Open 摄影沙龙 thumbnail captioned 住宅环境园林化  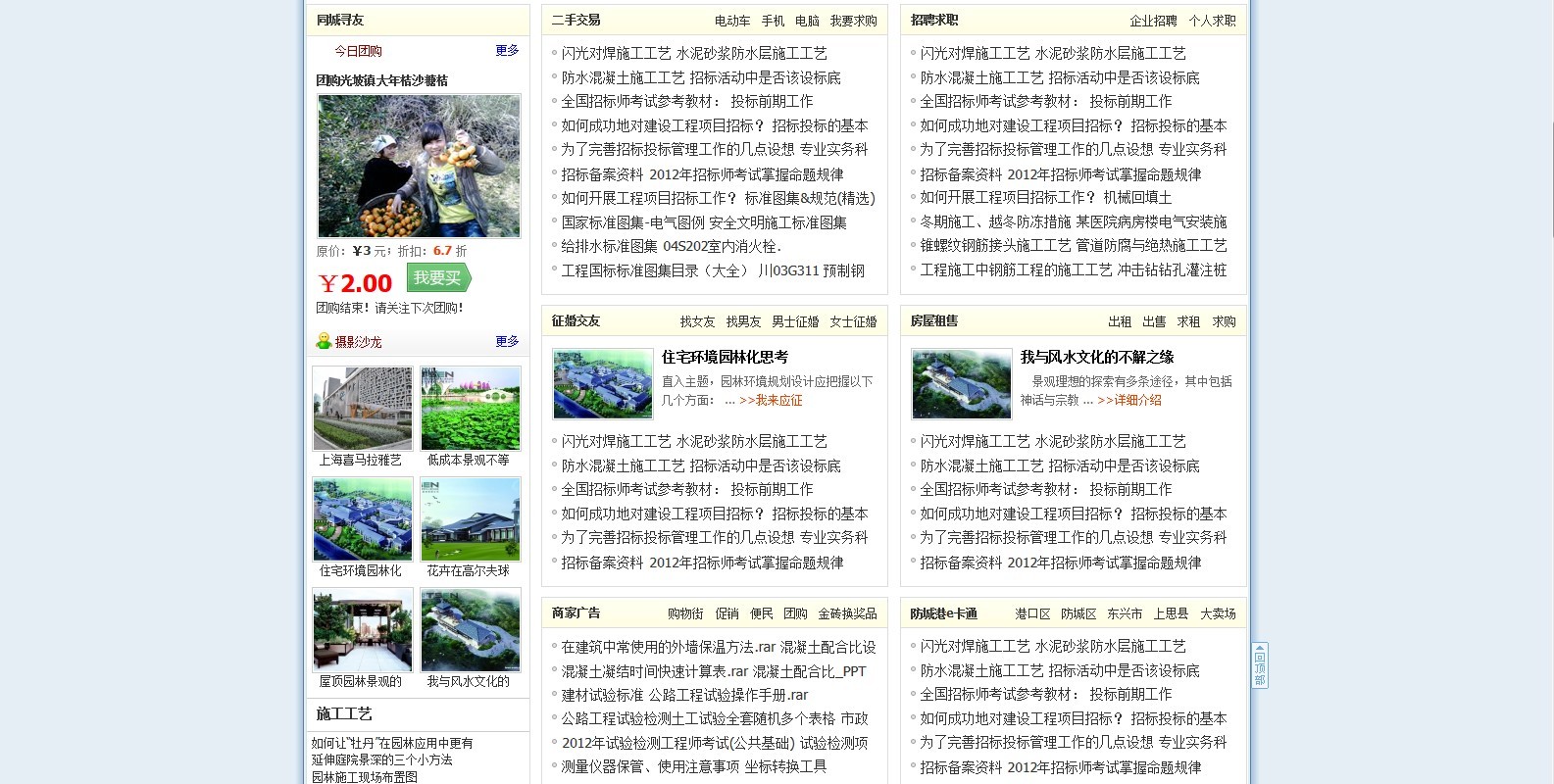tap(363, 519)
